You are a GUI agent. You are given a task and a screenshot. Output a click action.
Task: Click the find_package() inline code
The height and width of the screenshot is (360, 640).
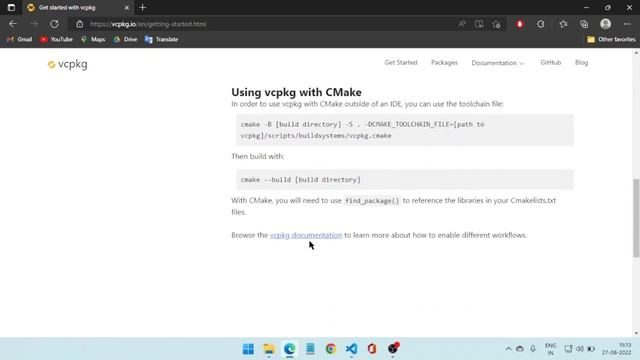click(x=372, y=201)
